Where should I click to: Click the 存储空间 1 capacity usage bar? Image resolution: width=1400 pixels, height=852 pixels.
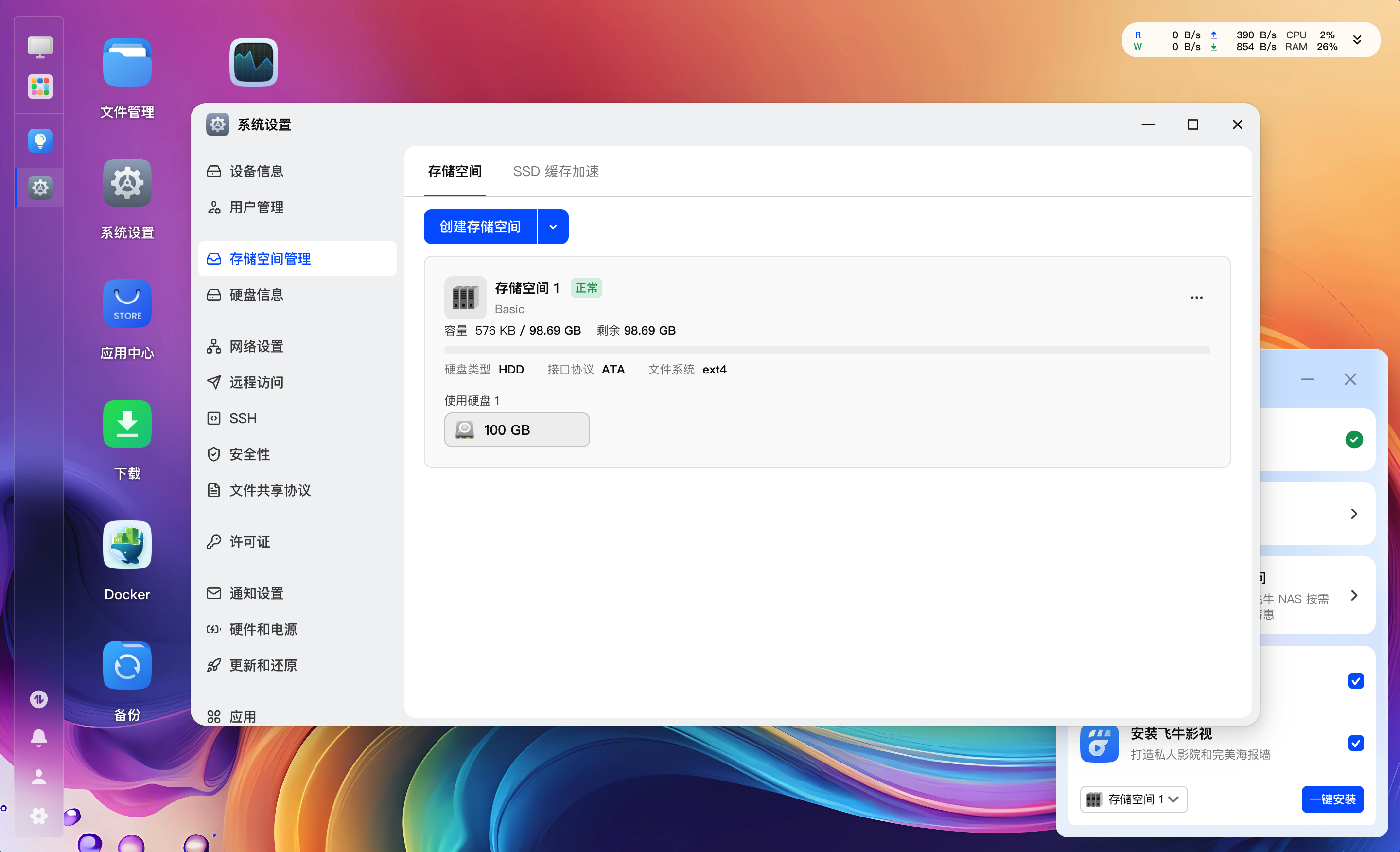coord(827,350)
